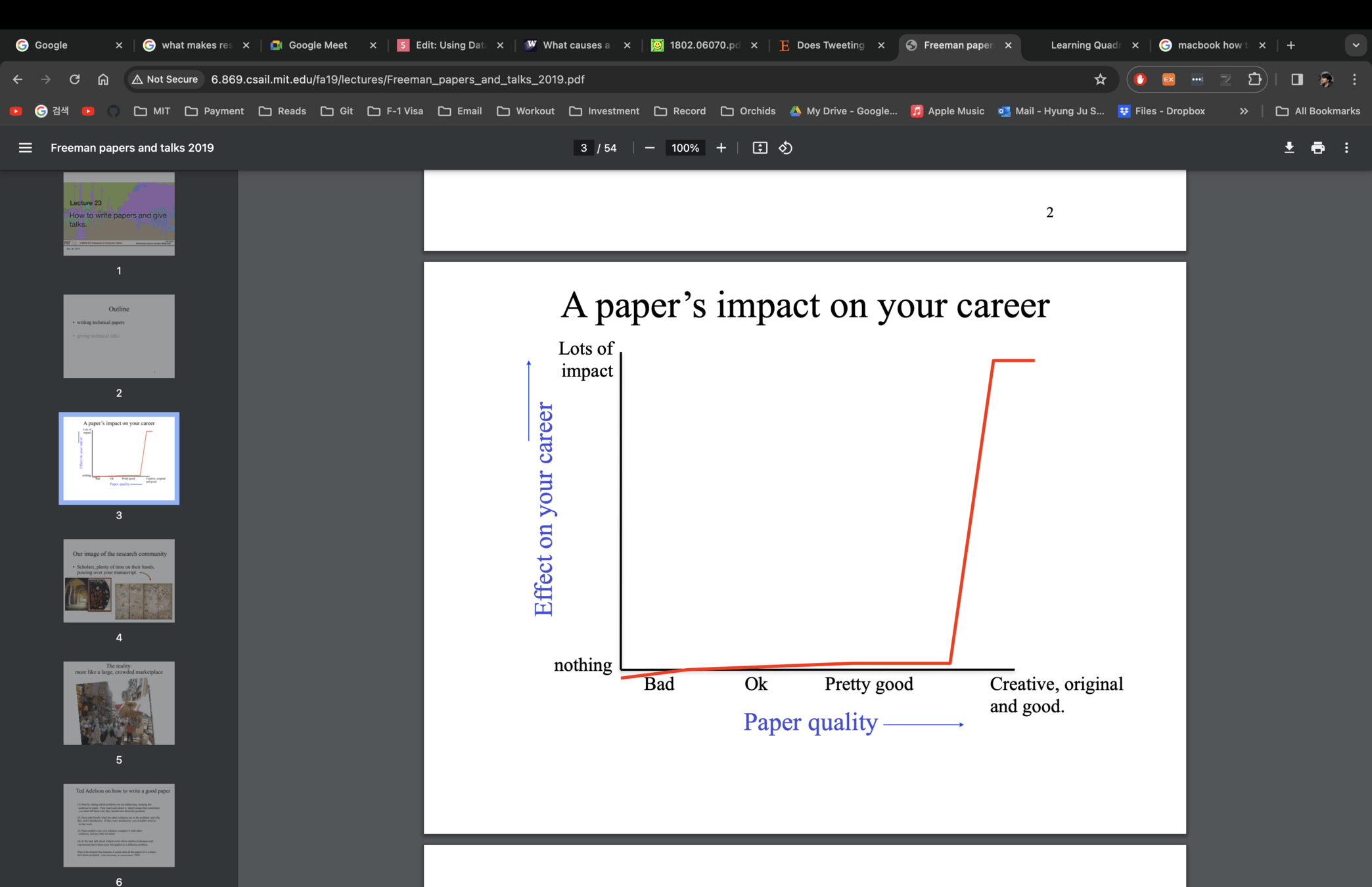The width and height of the screenshot is (1372, 887).
Task: Click the Not Secure site warning
Action: [165, 80]
